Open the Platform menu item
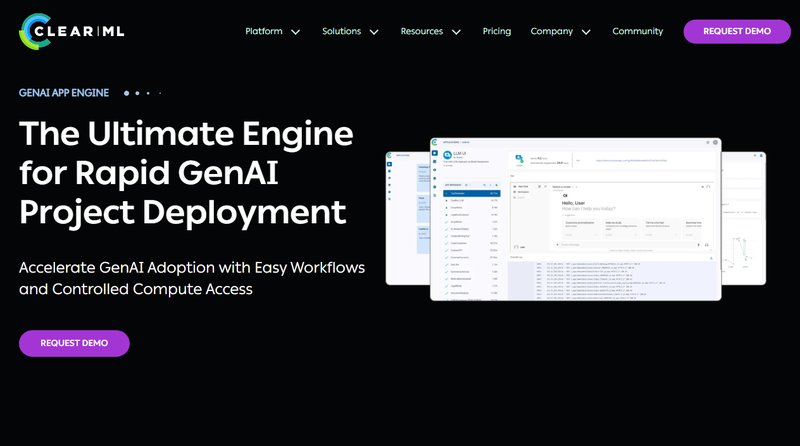800x446 pixels. pyautogui.click(x=264, y=31)
